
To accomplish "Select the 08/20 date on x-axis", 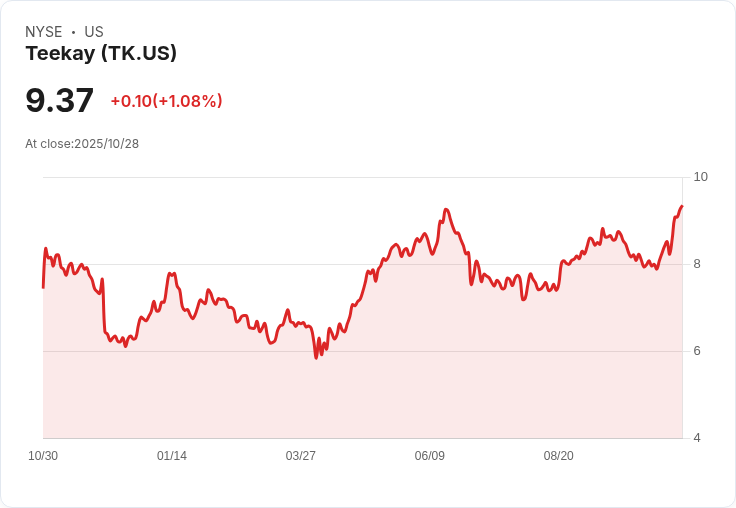I will (559, 456).
